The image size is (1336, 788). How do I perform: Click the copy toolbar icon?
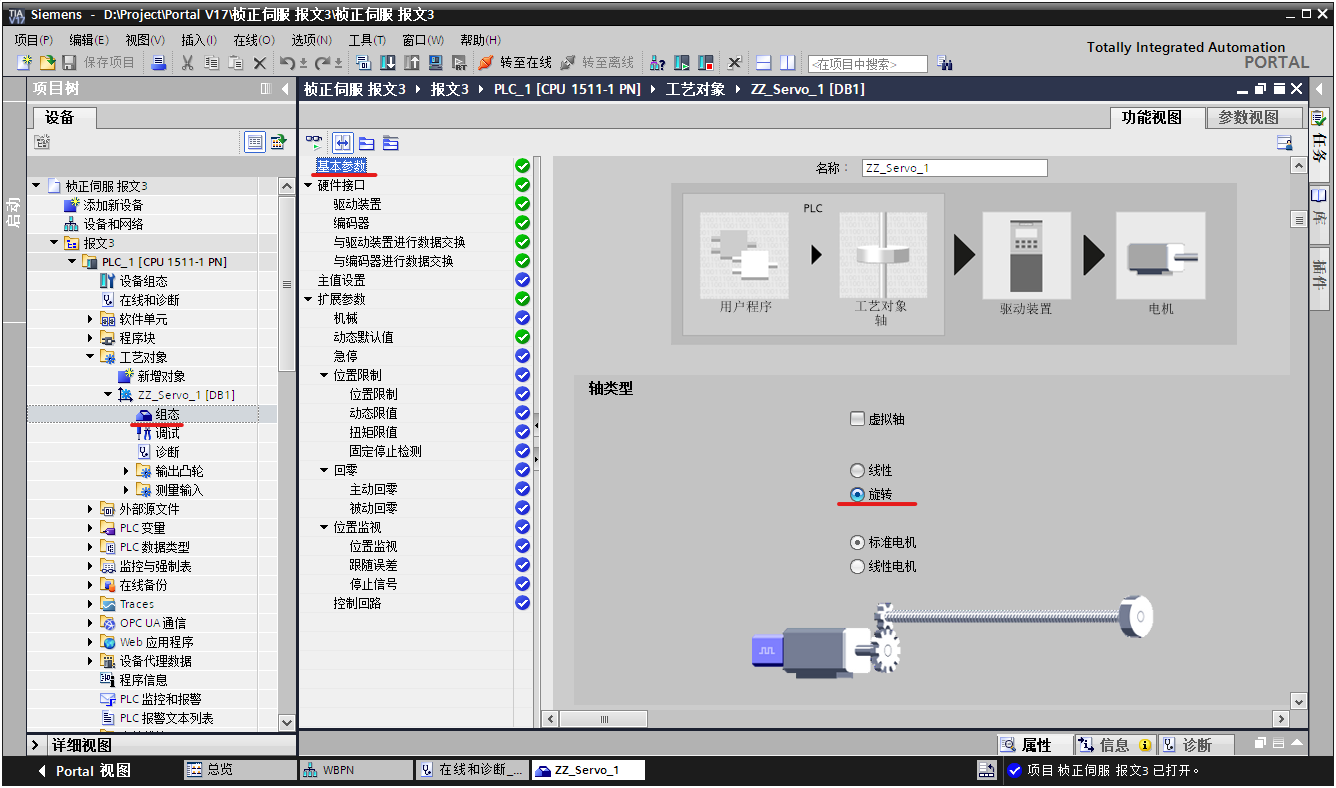pyautogui.click(x=211, y=63)
